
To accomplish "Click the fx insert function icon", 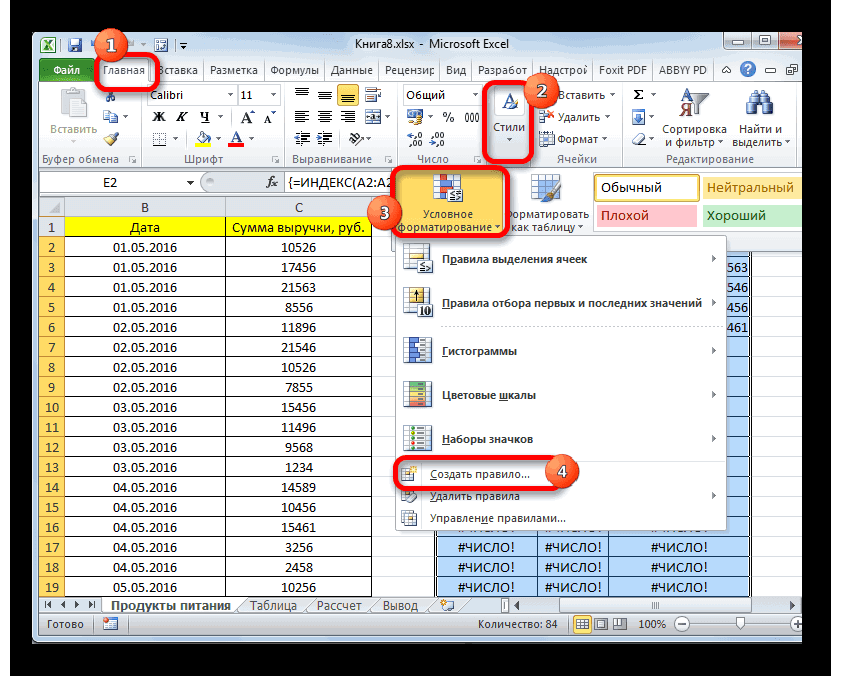I will (x=272, y=182).
